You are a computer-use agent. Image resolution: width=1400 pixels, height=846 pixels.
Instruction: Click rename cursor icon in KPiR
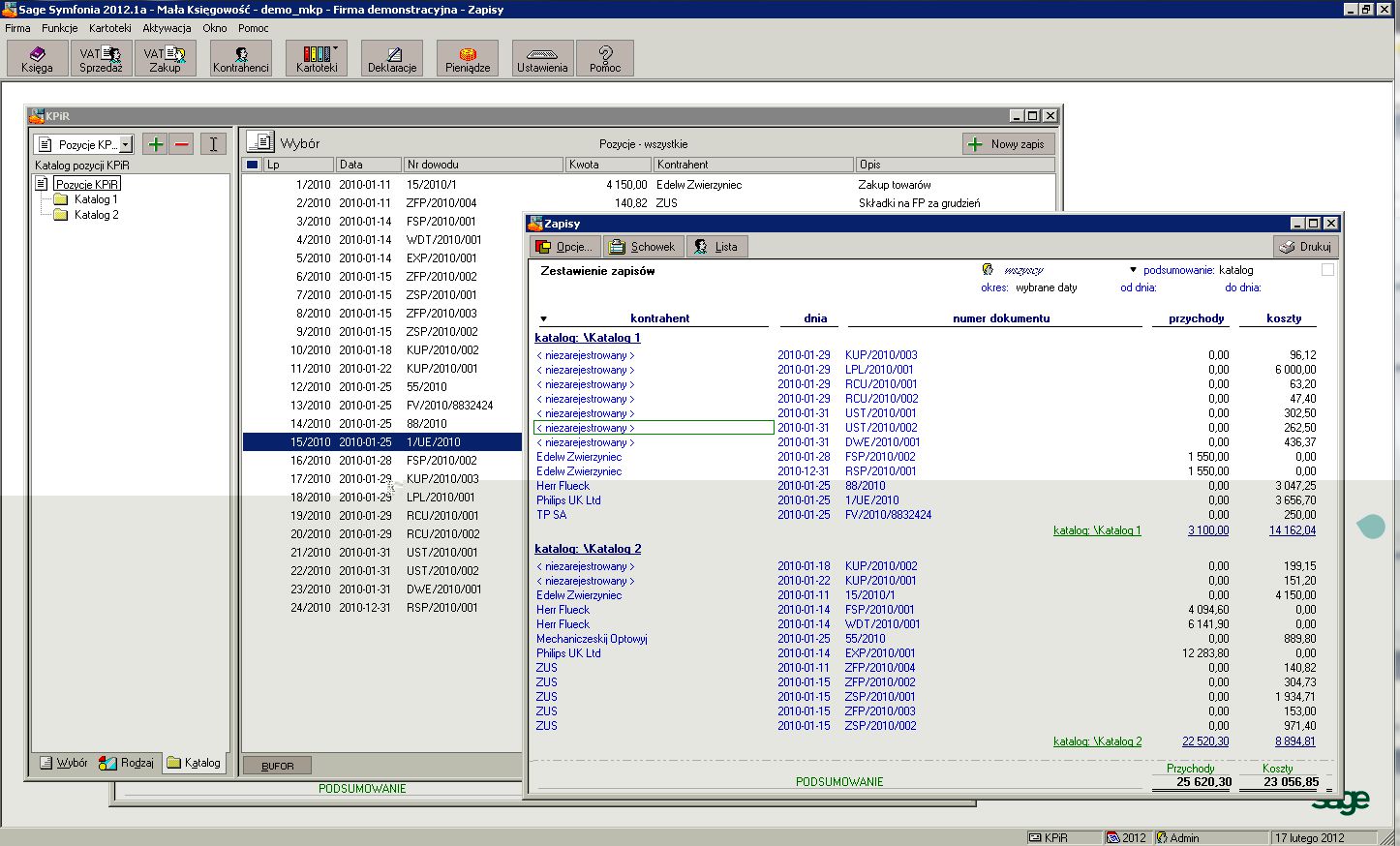(213, 144)
